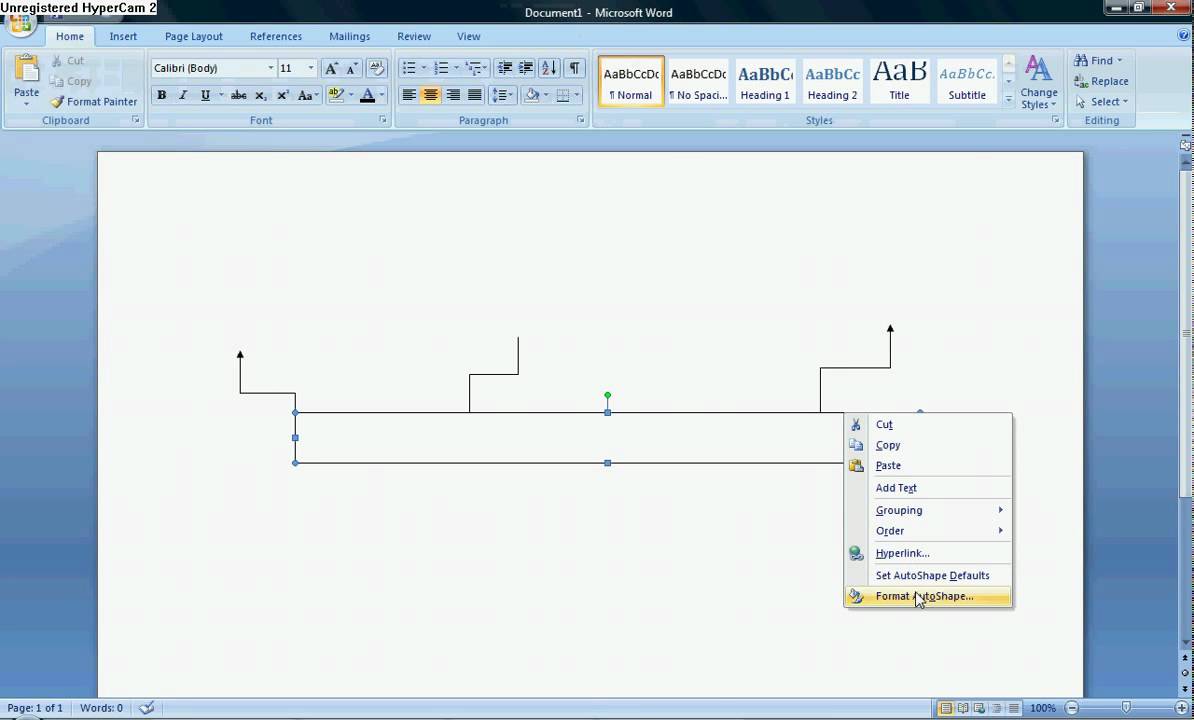
Task: Expand the Order submenu
Action: [928, 530]
